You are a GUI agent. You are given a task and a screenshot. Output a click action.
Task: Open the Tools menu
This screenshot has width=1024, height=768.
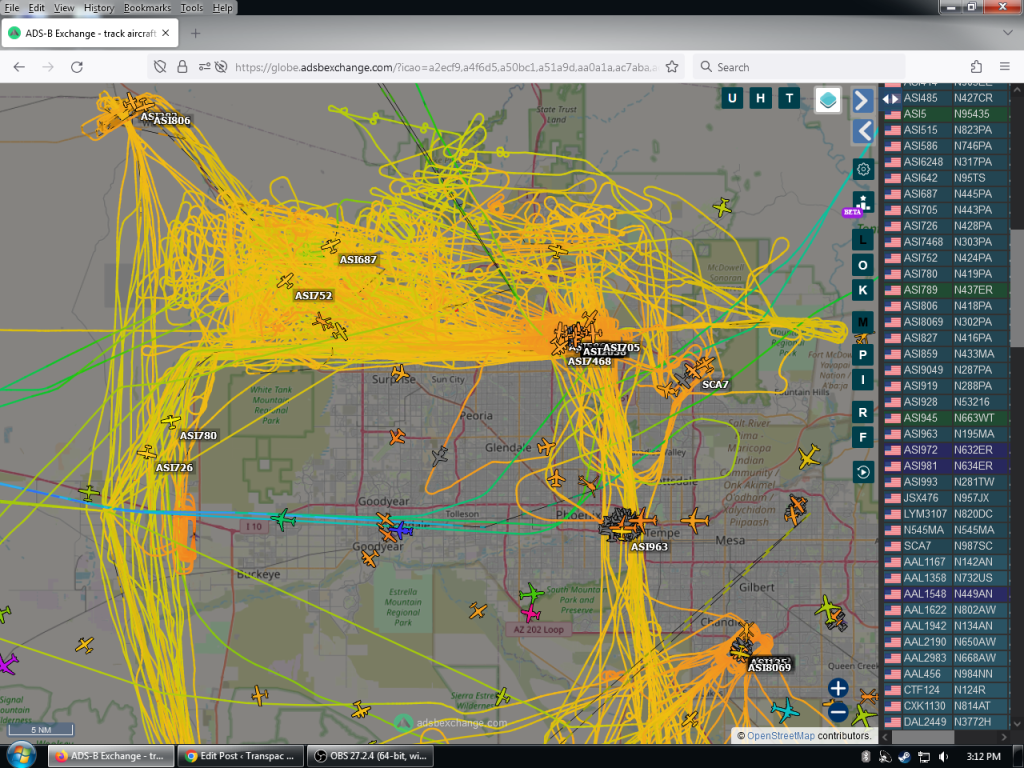[x=191, y=8]
